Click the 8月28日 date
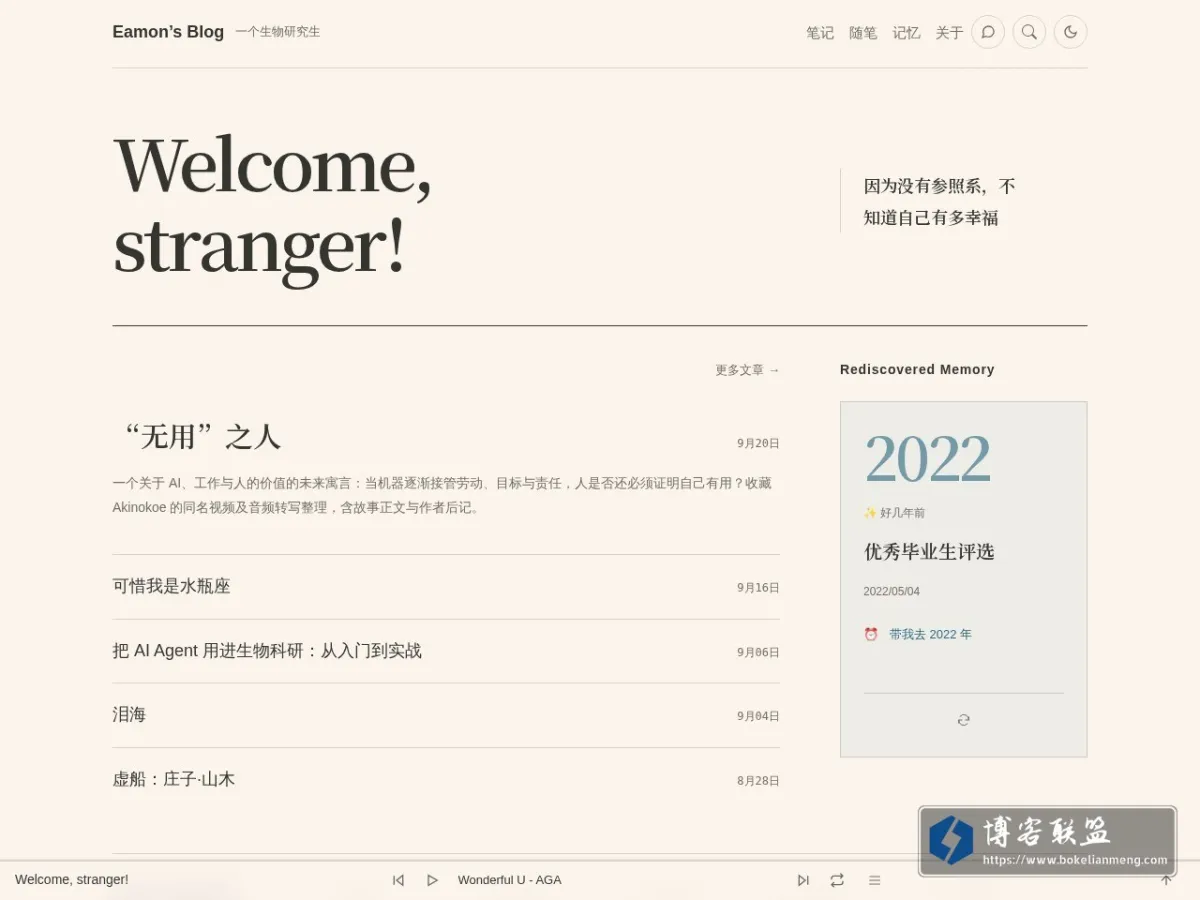 [758, 781]
